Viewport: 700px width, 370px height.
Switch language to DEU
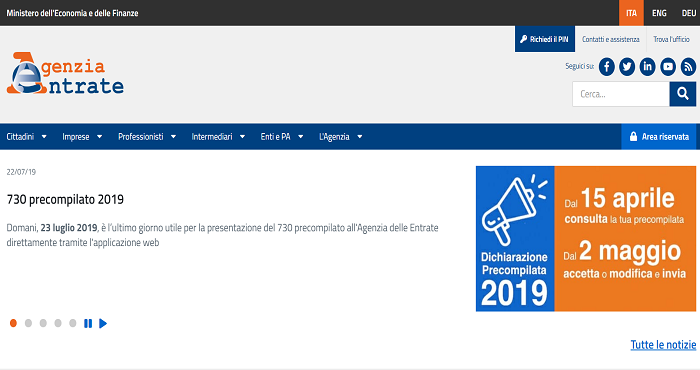coord(688,13)
